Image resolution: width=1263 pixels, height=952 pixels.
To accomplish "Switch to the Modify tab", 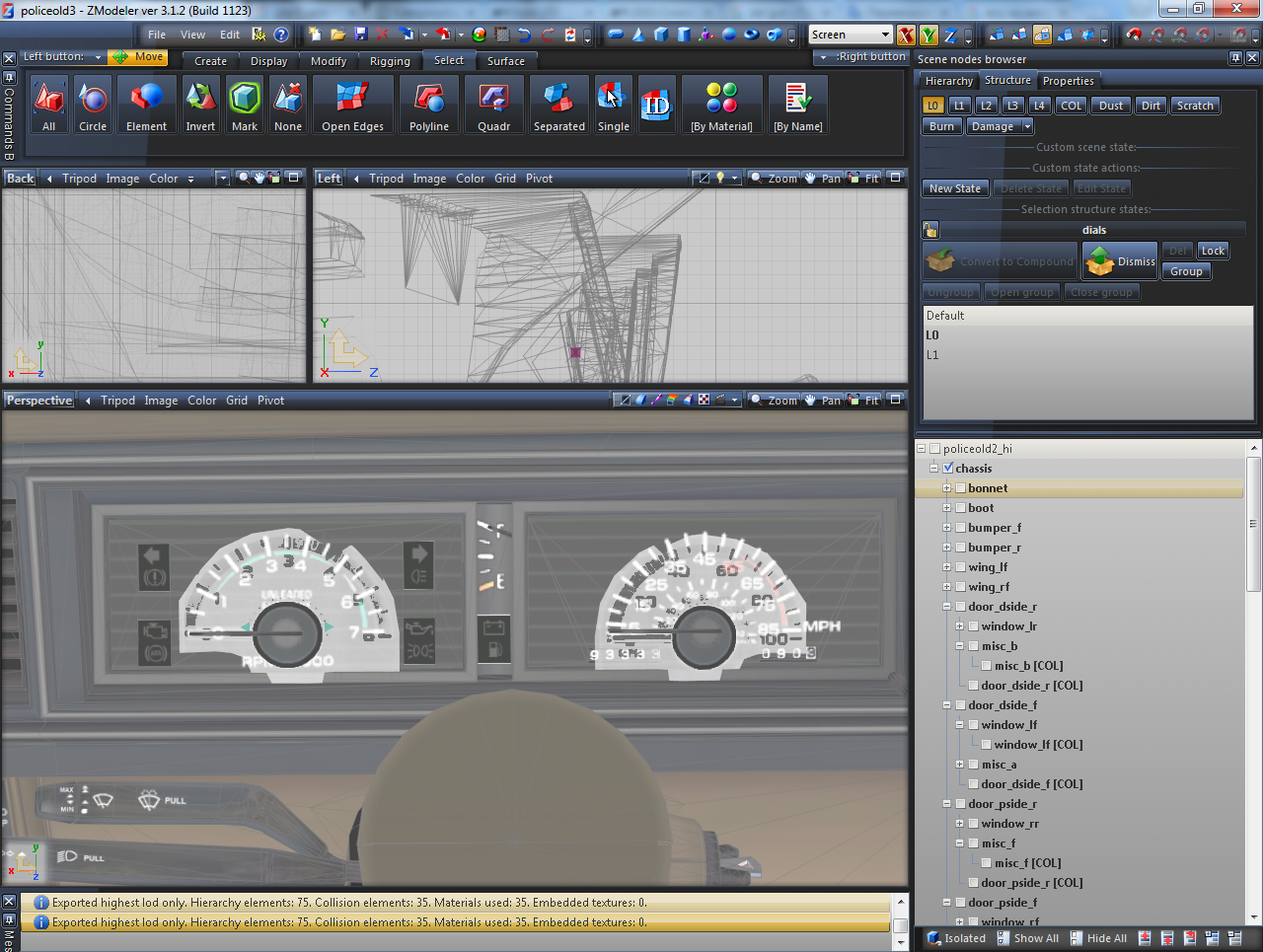I will click(x=329, y=61).
